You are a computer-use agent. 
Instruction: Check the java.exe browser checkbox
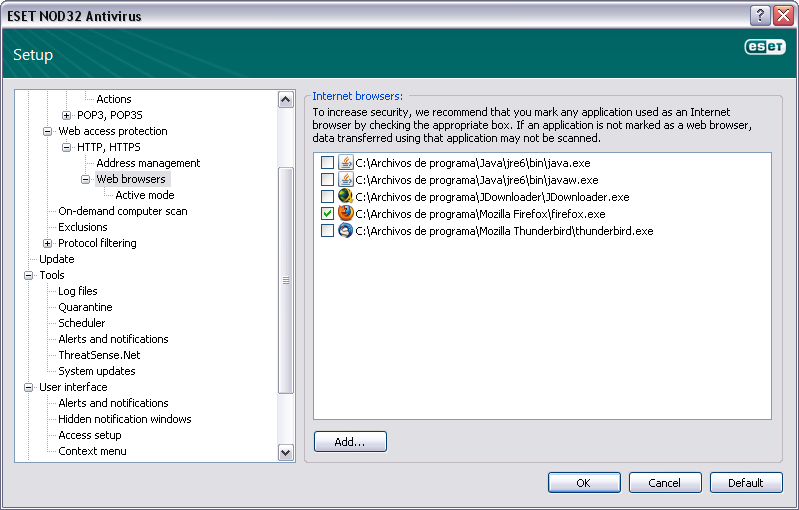coord(327,163)
